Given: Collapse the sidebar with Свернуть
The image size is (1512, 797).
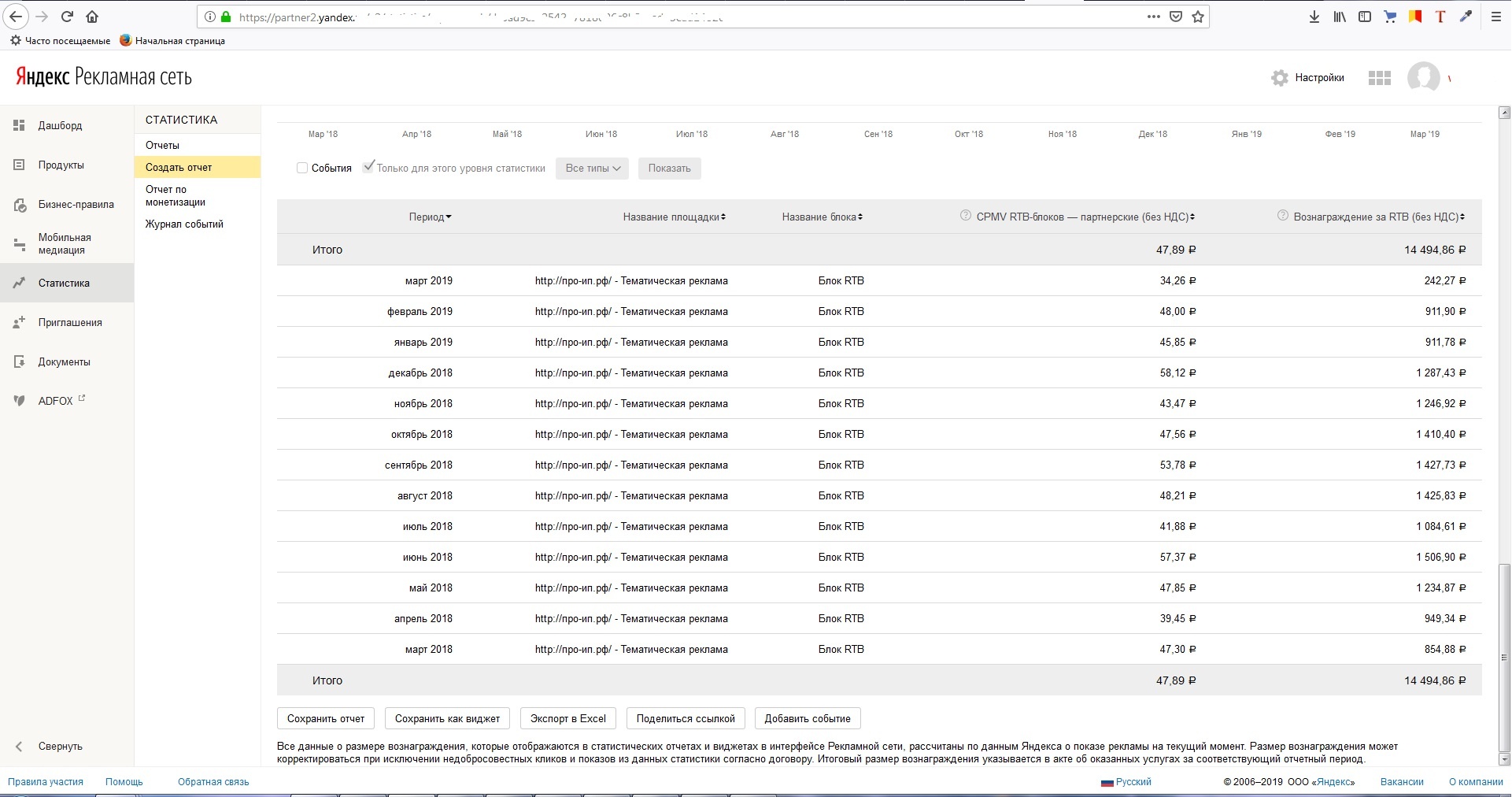Looking at the screenshot, I should pos(49,747).
